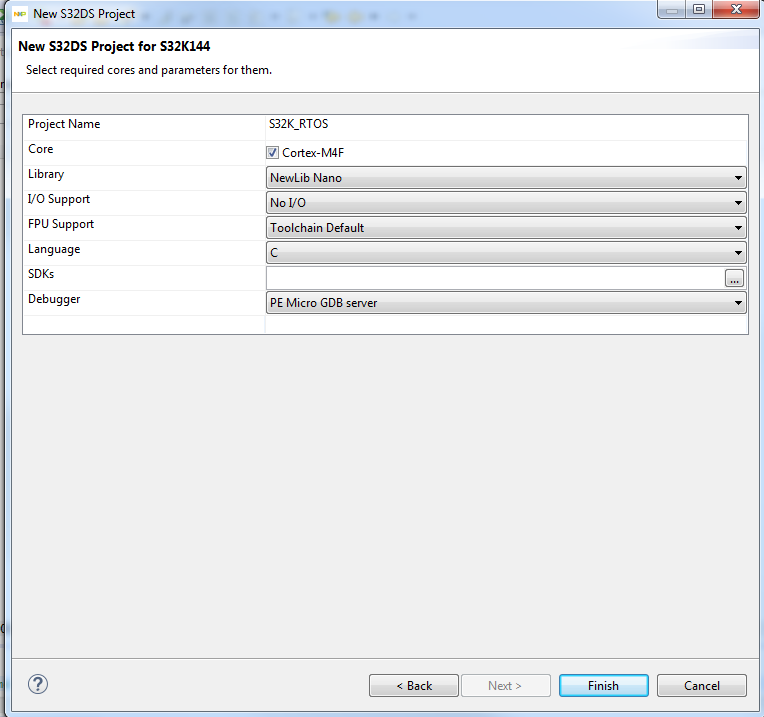Open the I/O Support dropdown
Screen dimensions: 764x717
tap(506, 203)
